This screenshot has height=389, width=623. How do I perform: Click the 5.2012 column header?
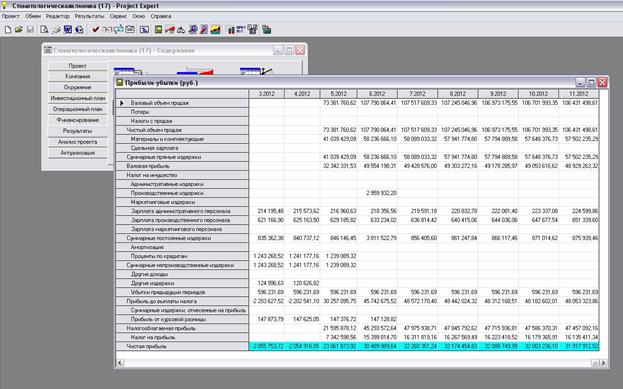(x=339, y=94)
